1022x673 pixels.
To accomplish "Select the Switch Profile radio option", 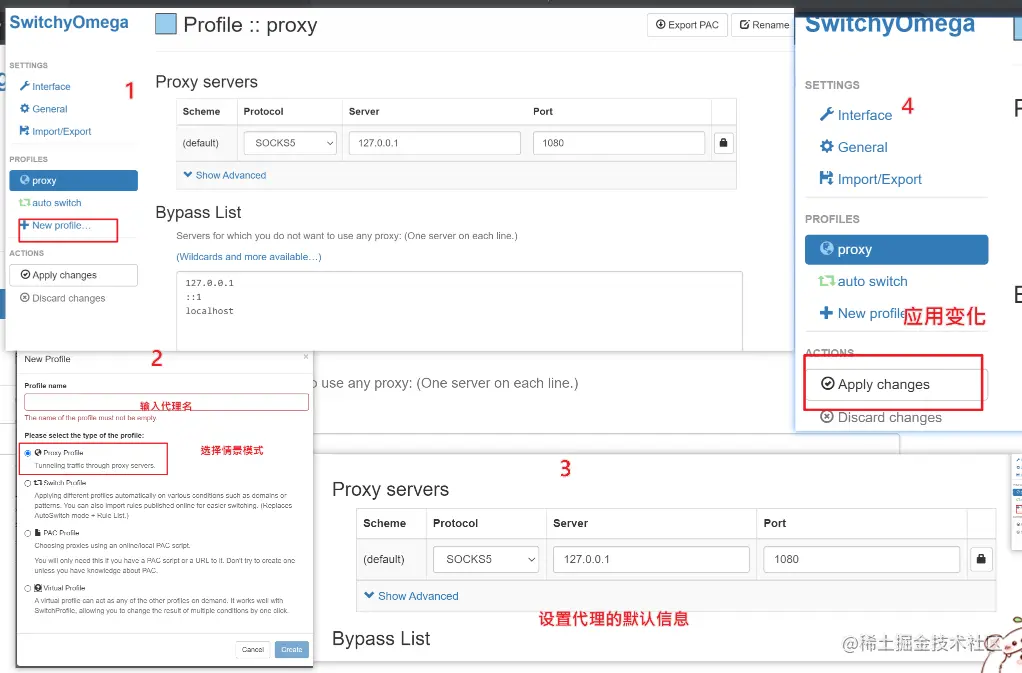I will 27,483.
